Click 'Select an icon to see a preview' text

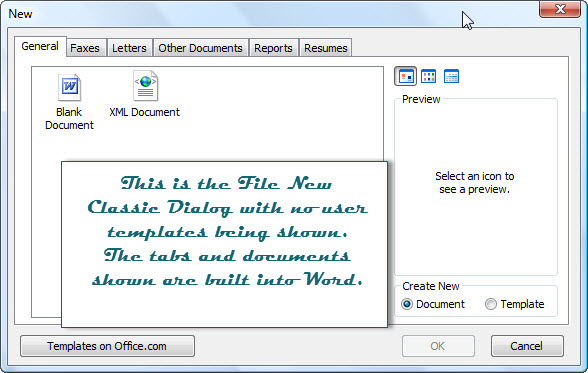tap(475, 183)
